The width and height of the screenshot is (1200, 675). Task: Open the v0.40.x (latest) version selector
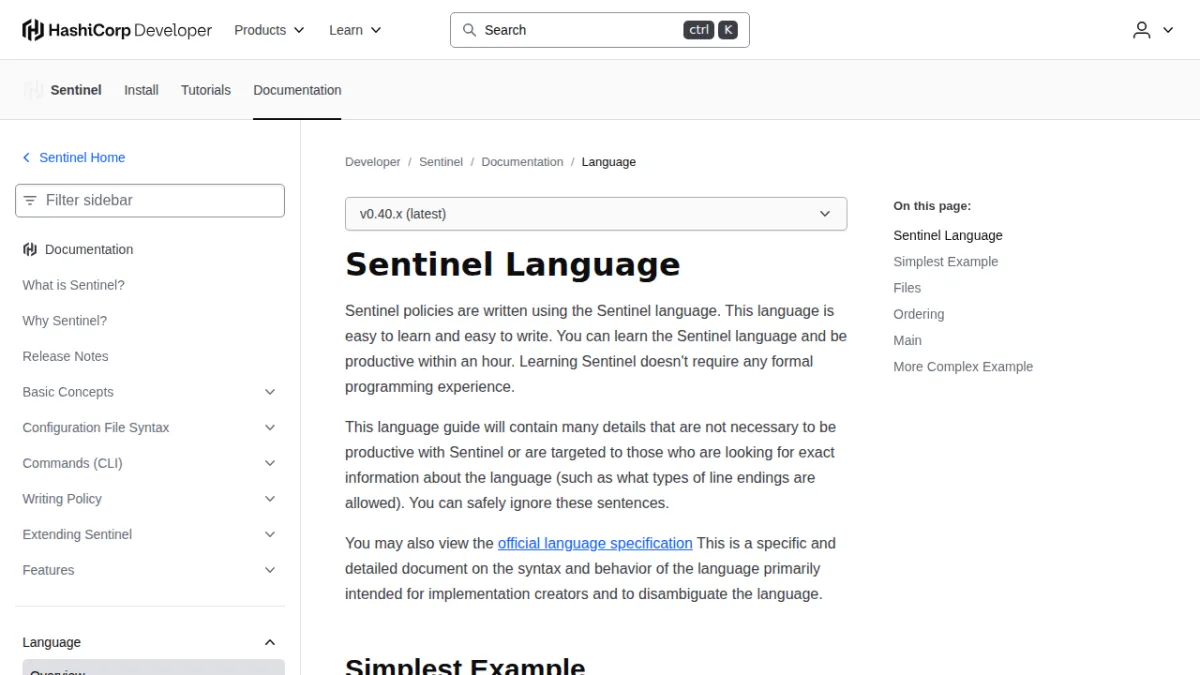click(596, 214)
